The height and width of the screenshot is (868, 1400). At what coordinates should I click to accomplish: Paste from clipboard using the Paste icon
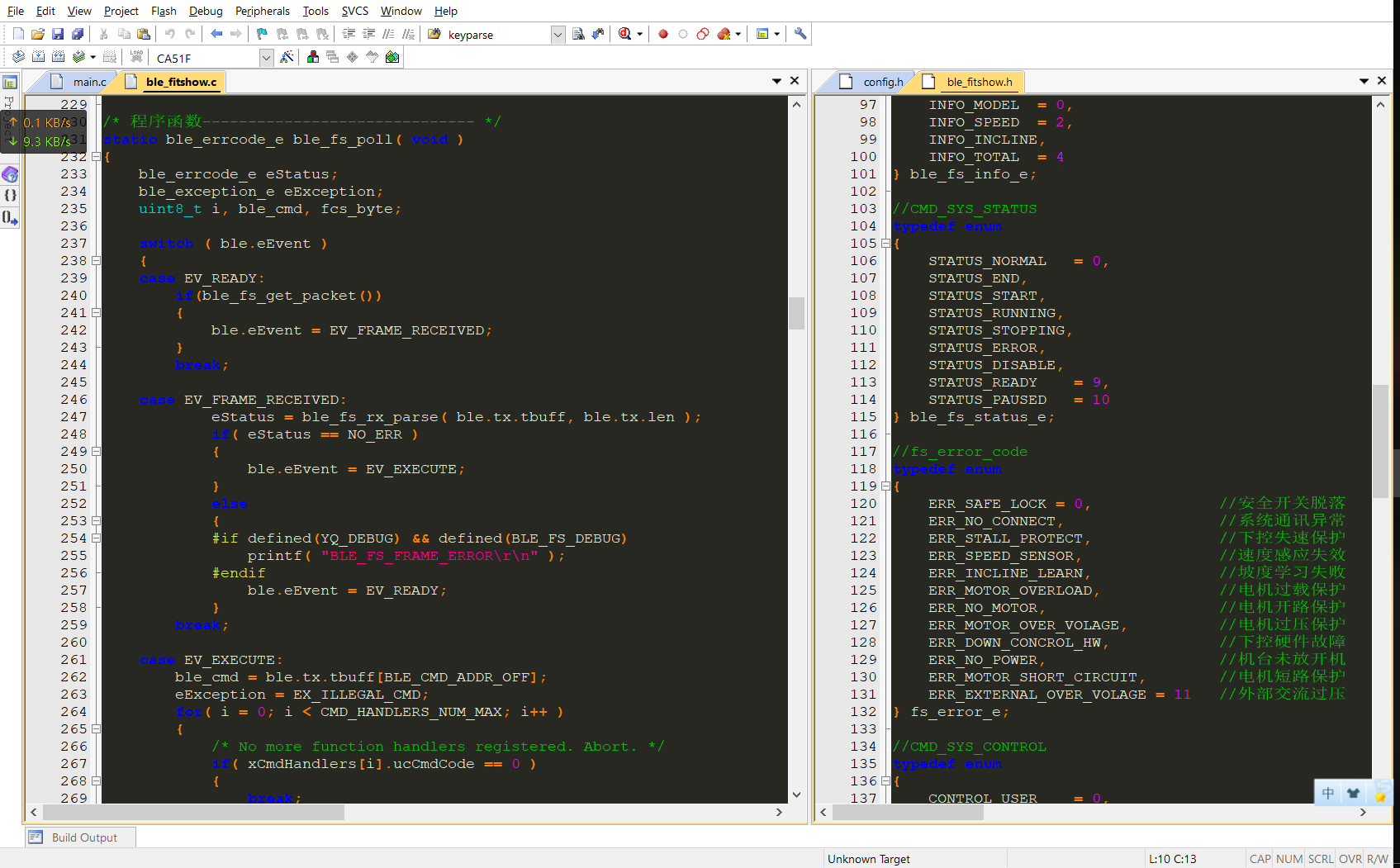click(x=144, y=34)
